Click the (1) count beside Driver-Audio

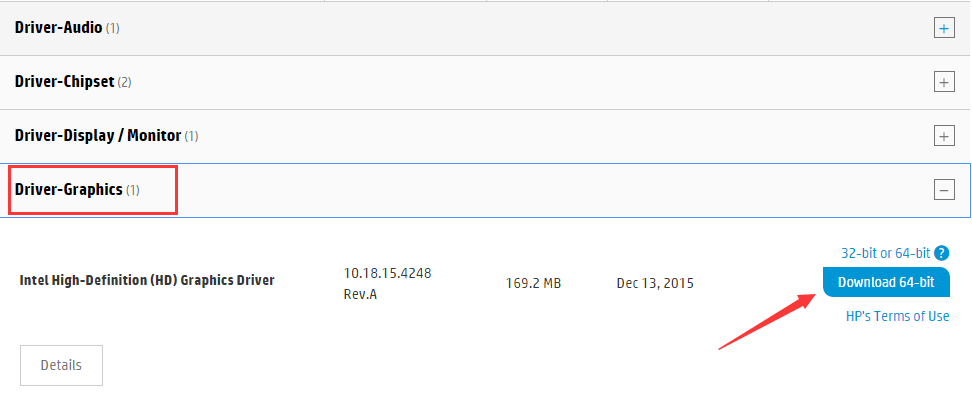pyautogui.click(x=112, y=29)
